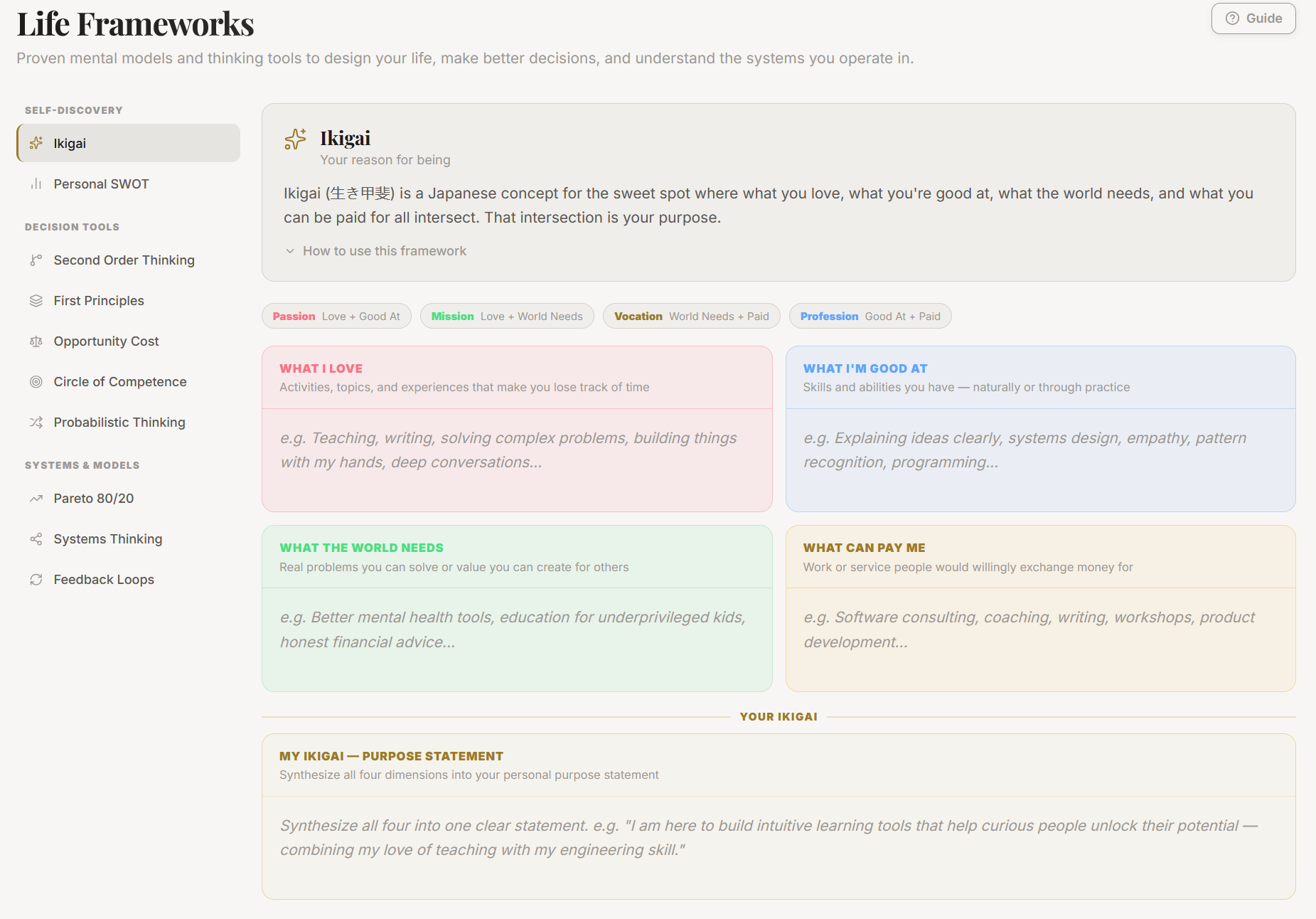Switch to First Principles framework

pyautogui.click(x=129, y=300)
